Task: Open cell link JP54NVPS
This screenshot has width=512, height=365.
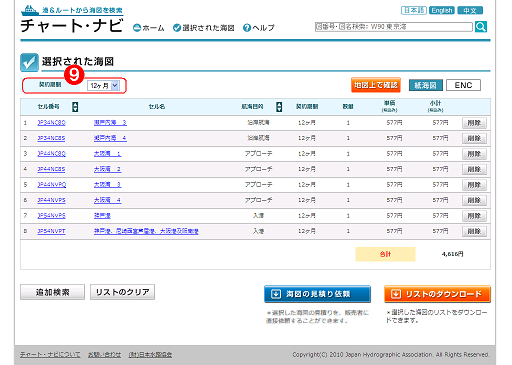Action: [51, 216]
